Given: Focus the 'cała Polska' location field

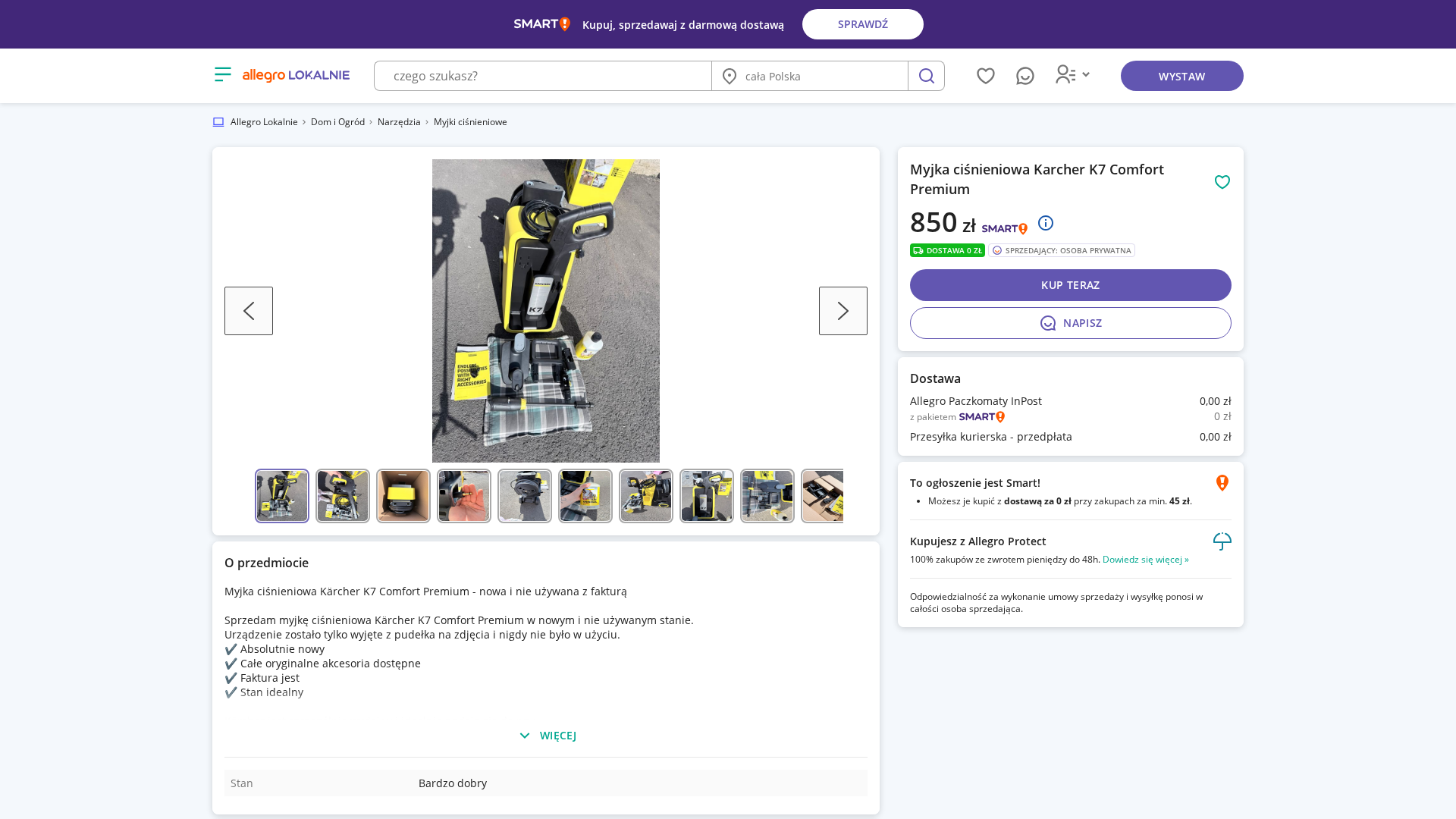Looking at the screenshot, I should [x=810, y=76].
